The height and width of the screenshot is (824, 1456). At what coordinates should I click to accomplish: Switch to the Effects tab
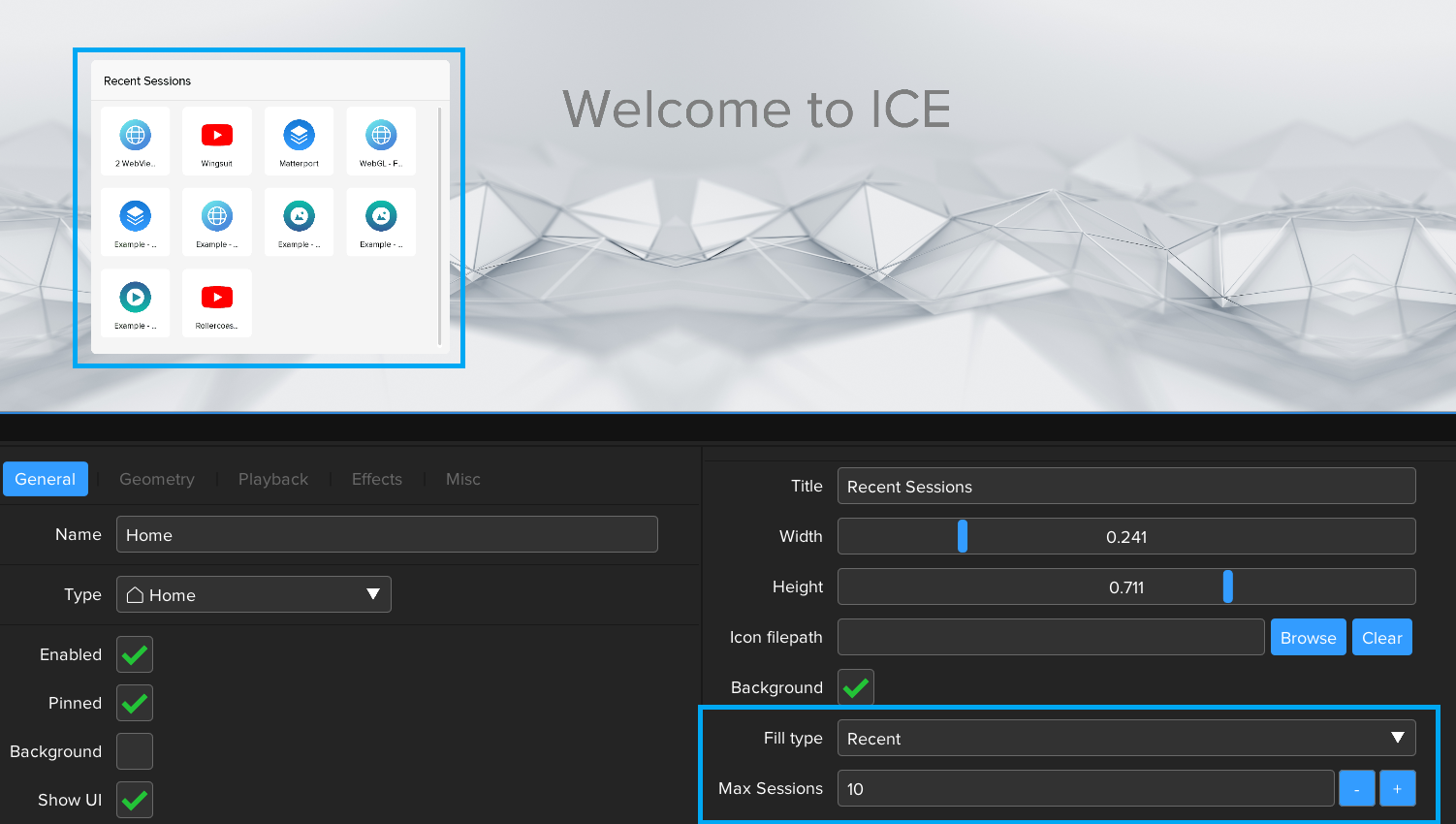click(376, 480)
